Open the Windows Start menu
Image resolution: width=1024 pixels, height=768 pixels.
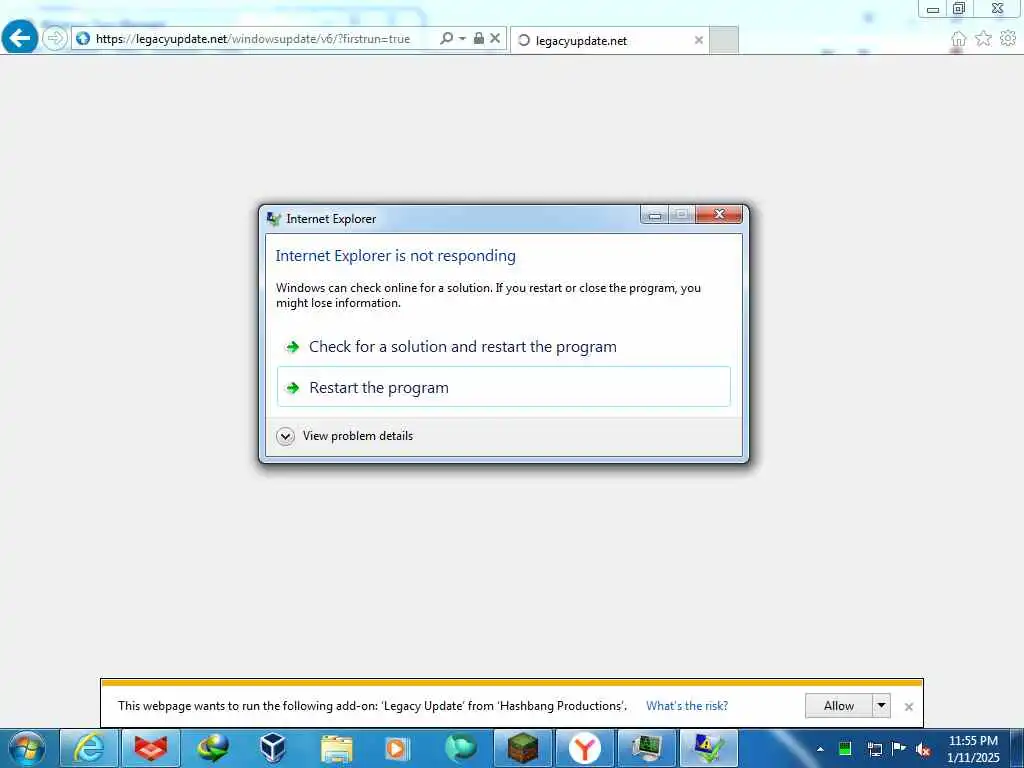[27, 748]
